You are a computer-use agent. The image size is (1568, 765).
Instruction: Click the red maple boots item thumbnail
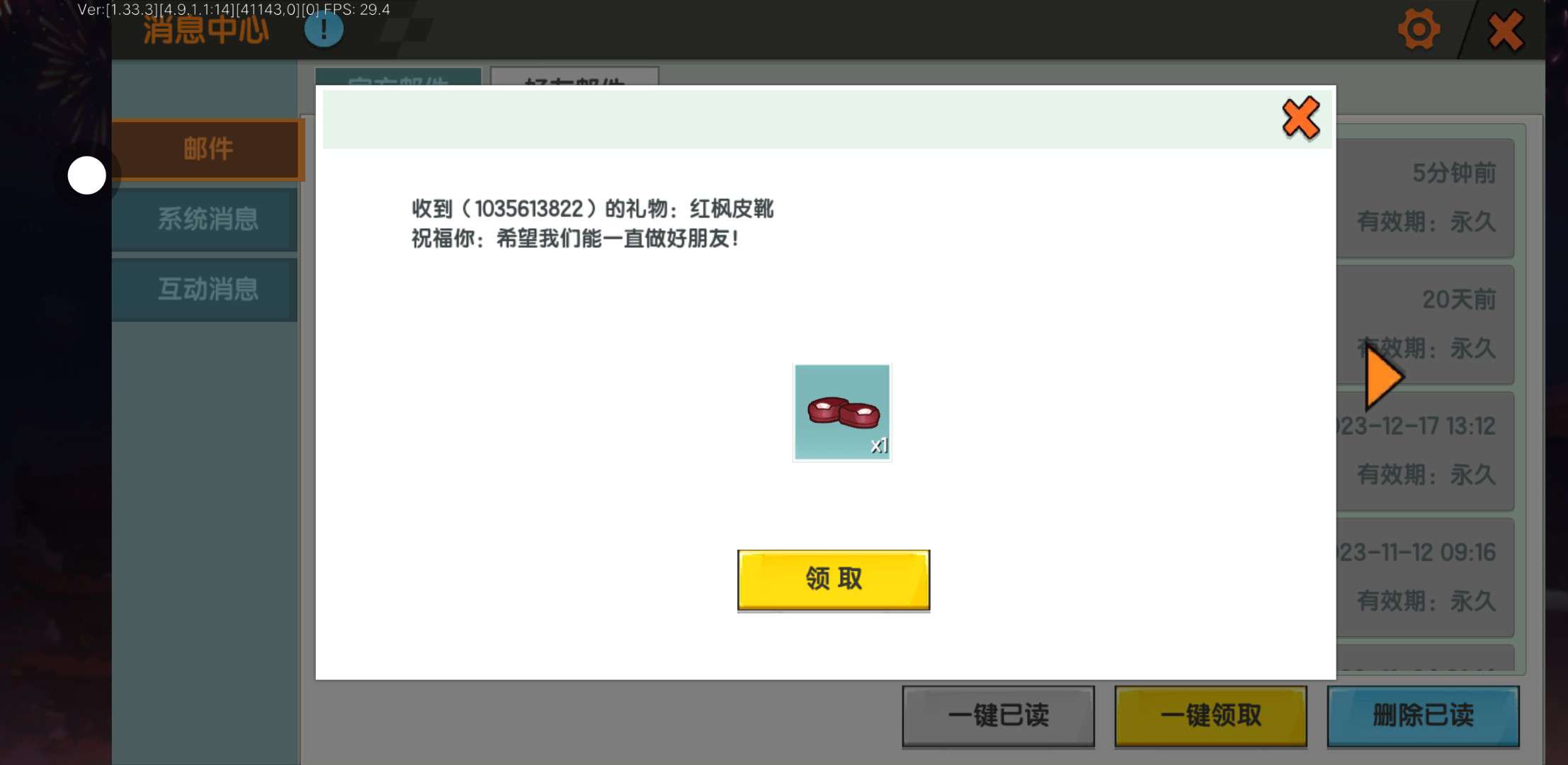click(x=841, y=412)
